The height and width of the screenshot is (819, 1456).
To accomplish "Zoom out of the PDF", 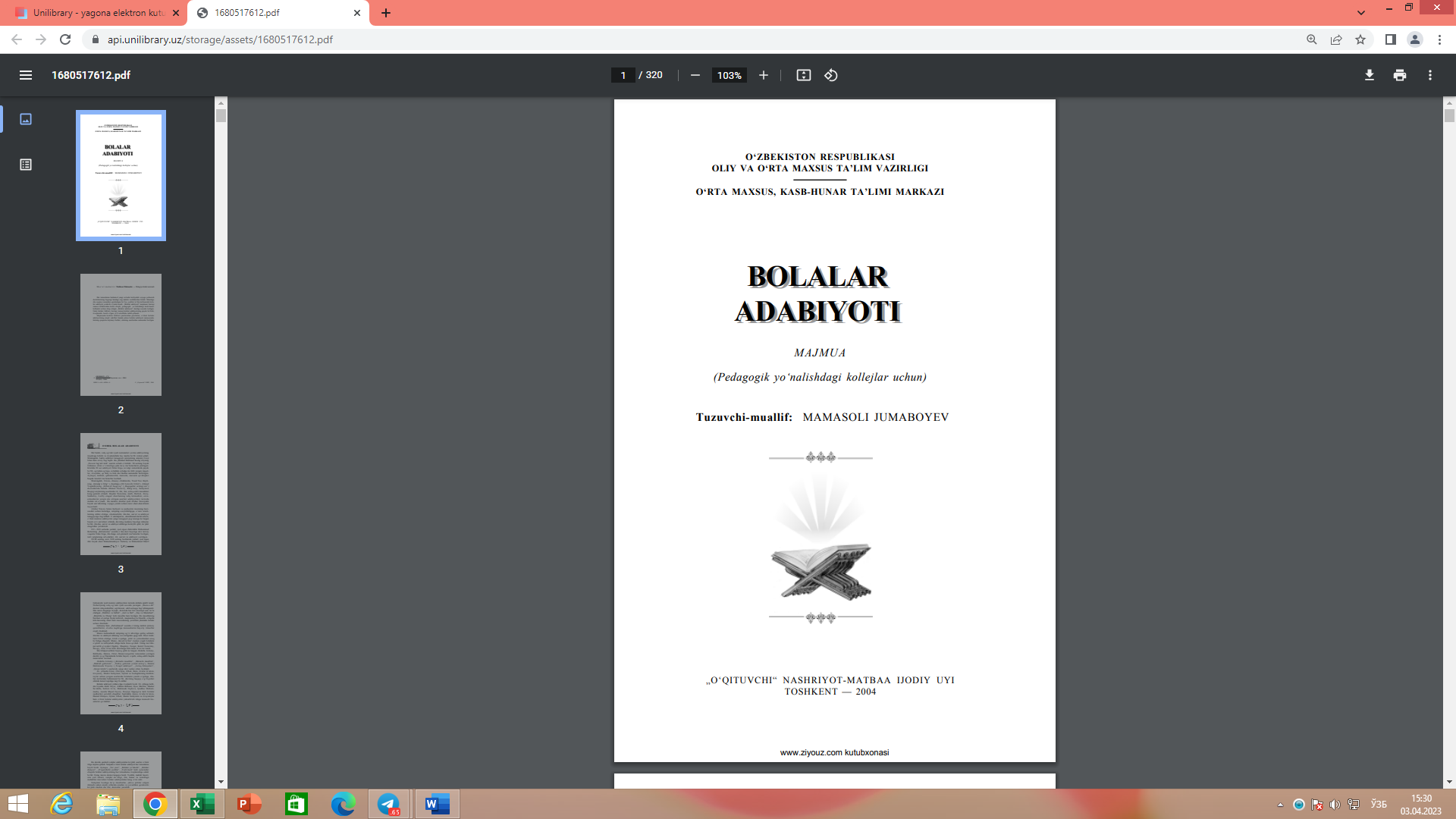I will 694,75.
